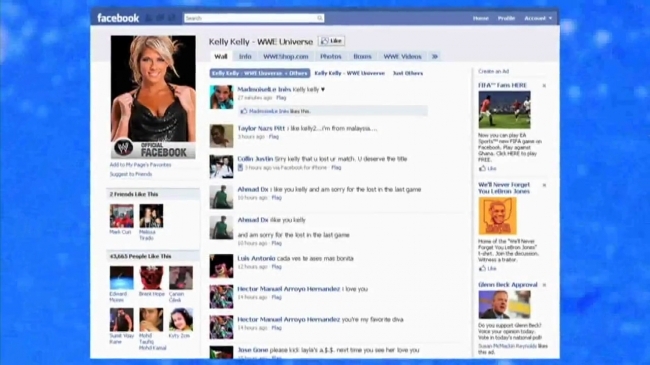Open LeBron Jones ad image
Image resolution: width=650 pixels, height=365 pixels.
click(x=497, y=216)
